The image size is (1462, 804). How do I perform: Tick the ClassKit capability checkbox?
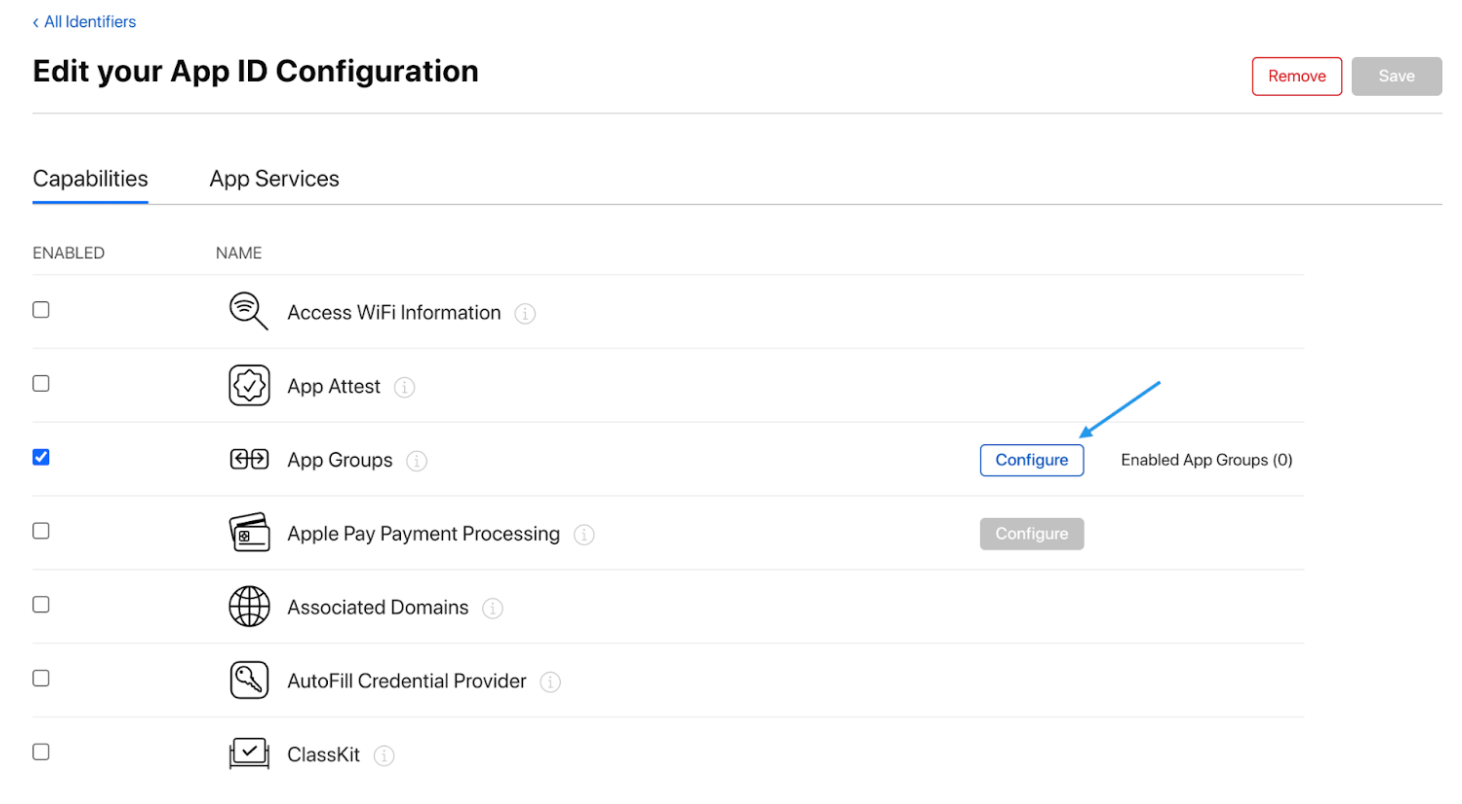41,752
